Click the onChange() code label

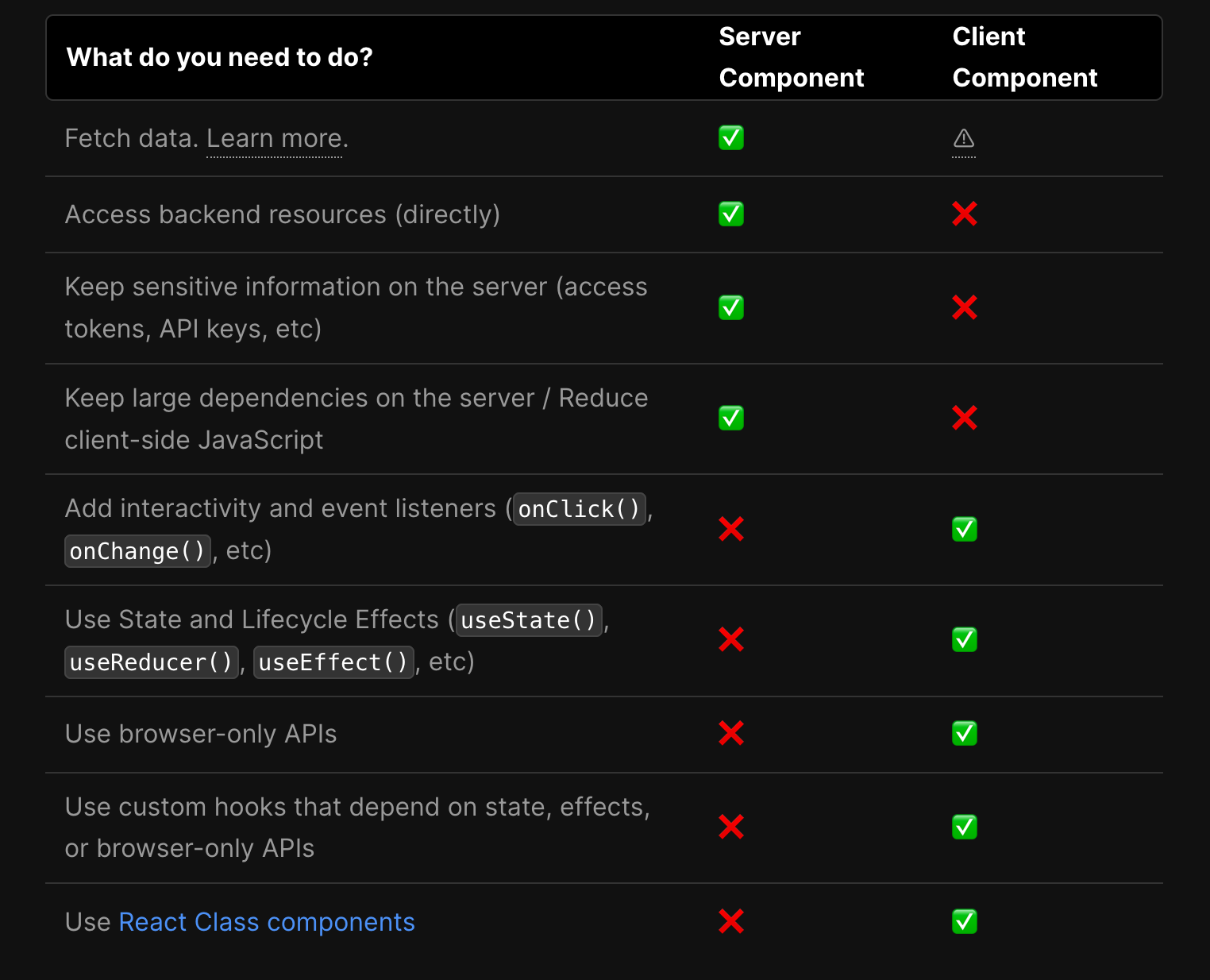(137, 551)
